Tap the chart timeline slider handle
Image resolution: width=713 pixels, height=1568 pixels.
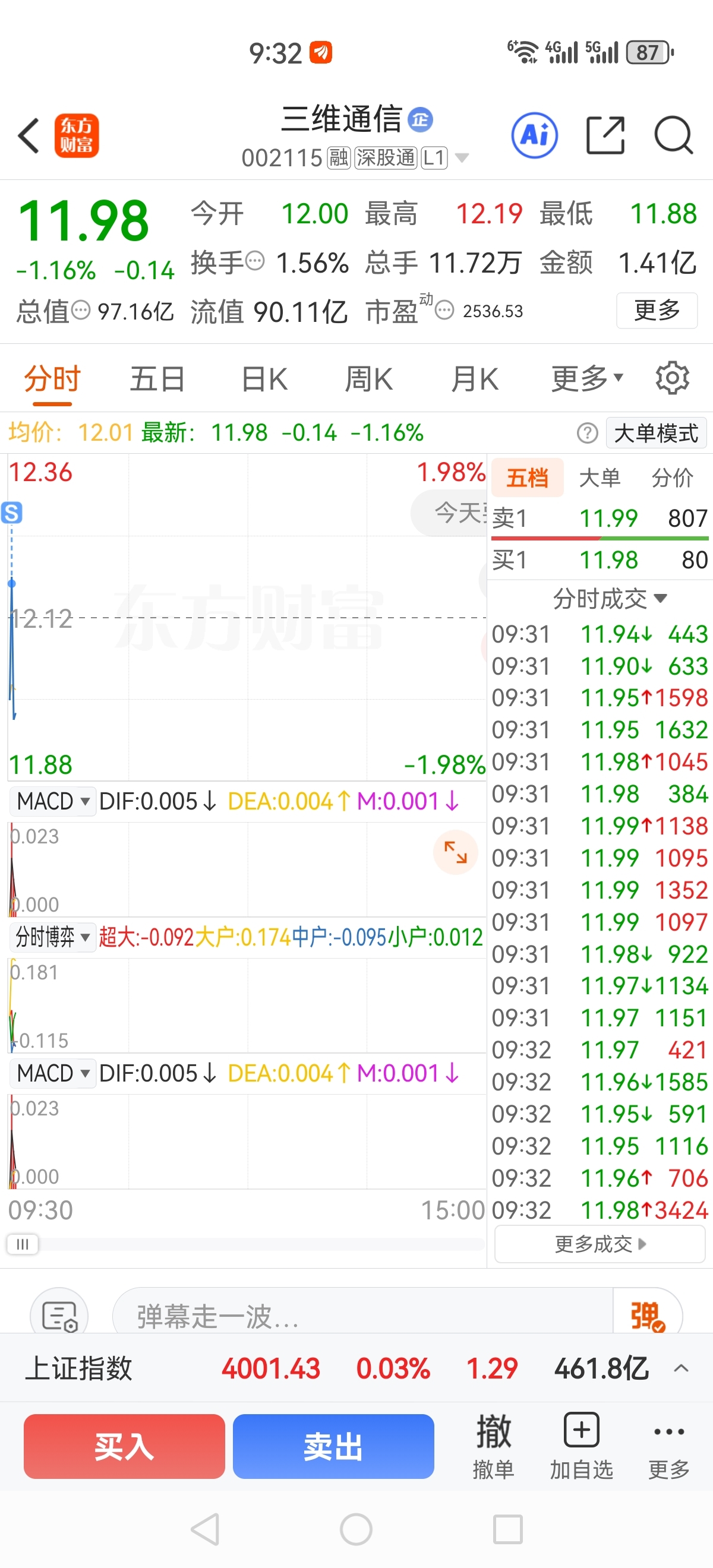[23, 1244]
